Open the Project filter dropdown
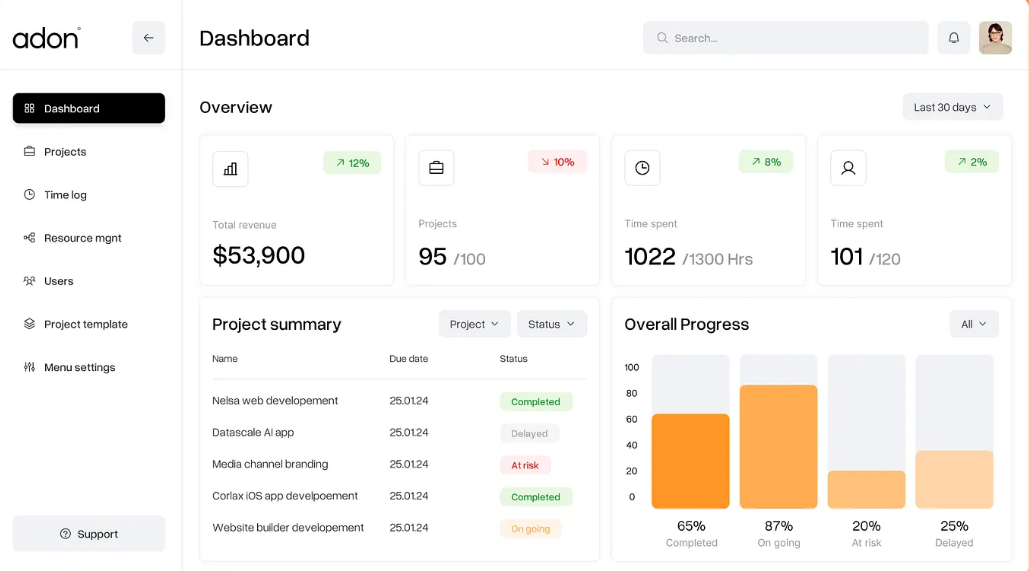This screenshot has height=571, width=1029. click(474, 324)
